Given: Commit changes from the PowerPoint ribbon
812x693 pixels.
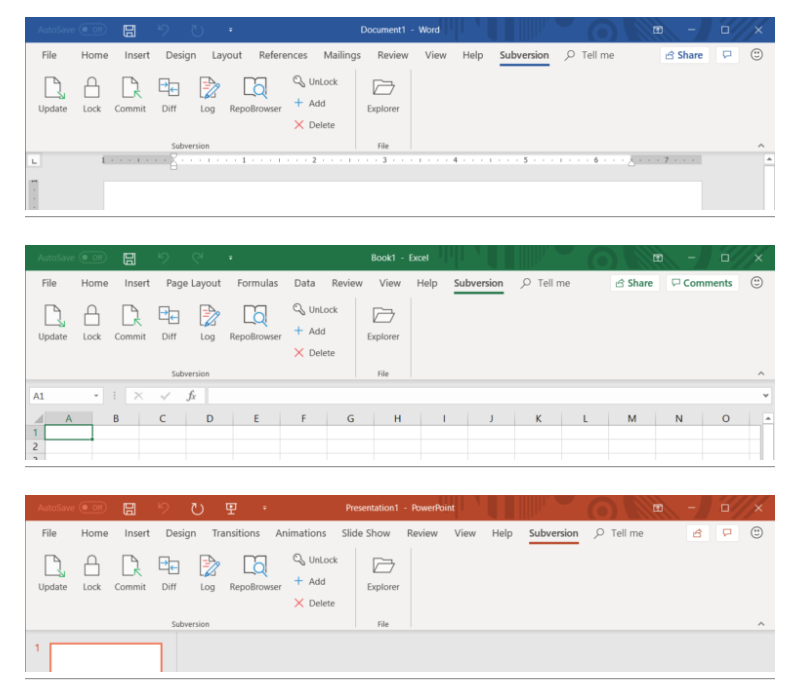Looking at the screenshot, I should click(x=130, y=572).
